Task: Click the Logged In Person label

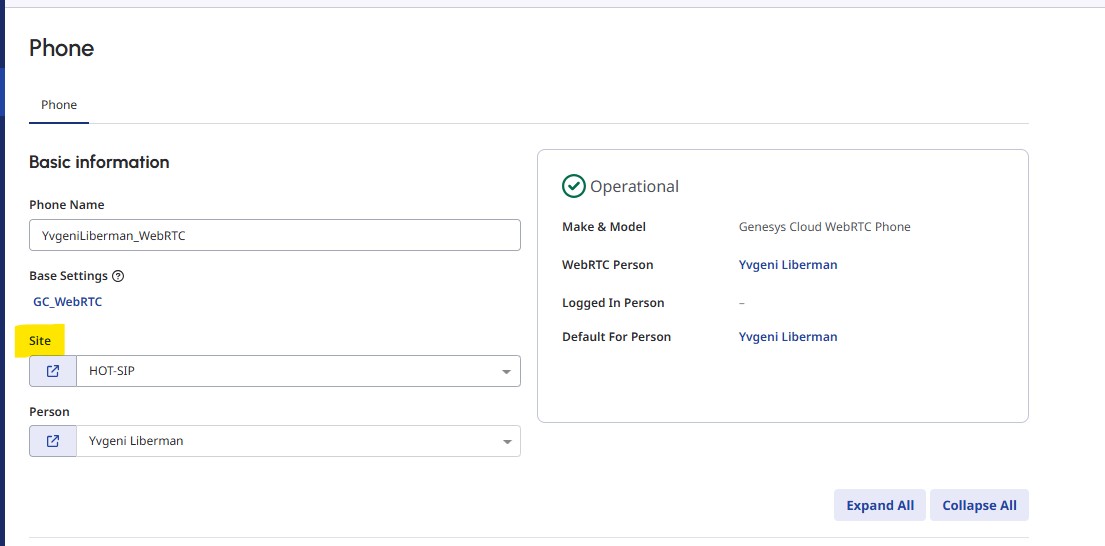Action: [x=613, y=303]
